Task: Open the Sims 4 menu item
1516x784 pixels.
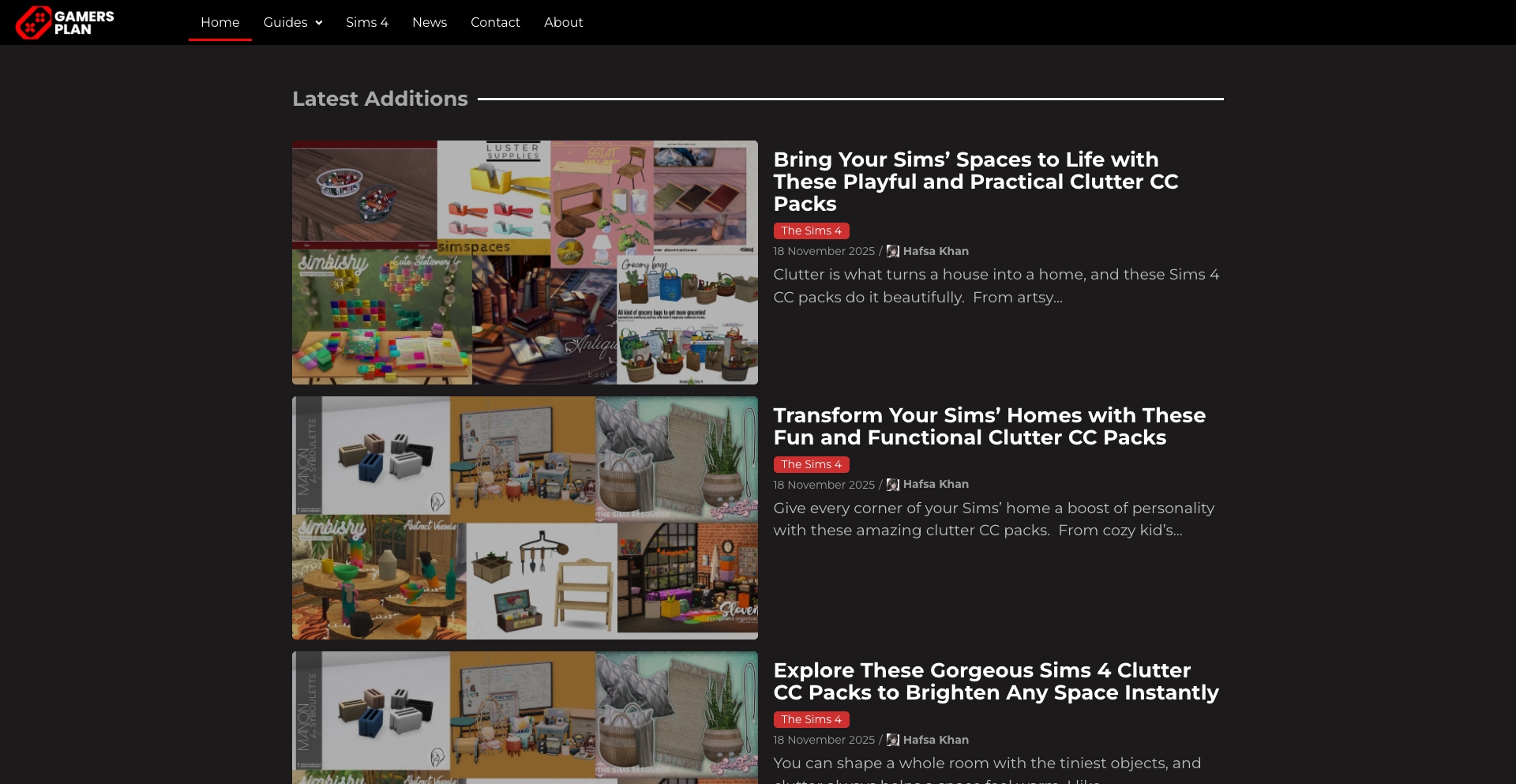Action: (366, 22)
